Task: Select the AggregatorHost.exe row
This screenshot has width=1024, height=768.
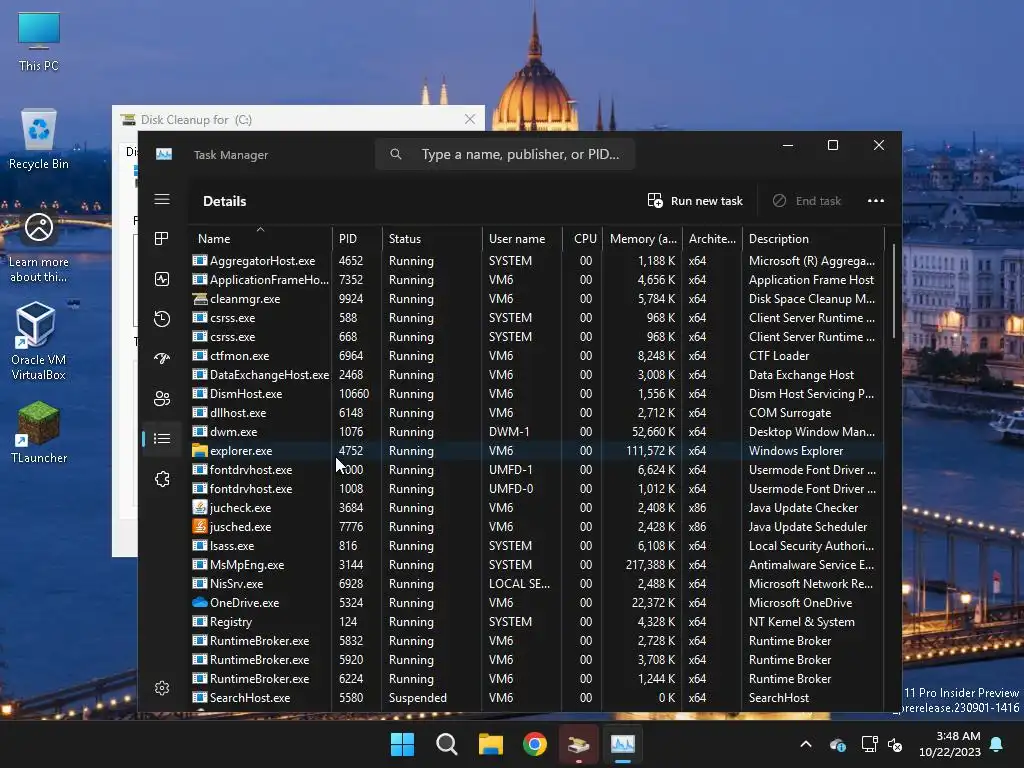Action: click(537, 261)
